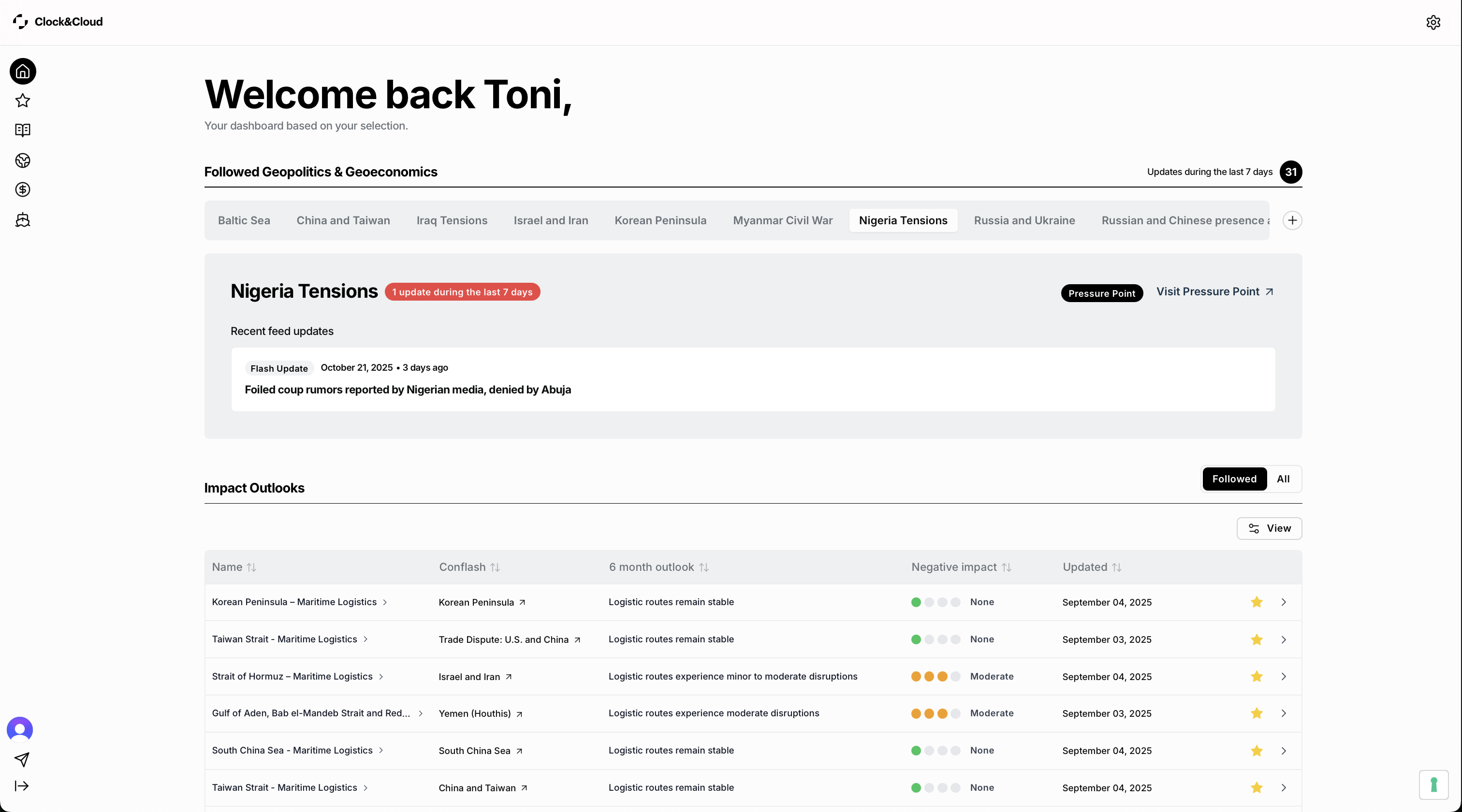Click the settings gear icon
1462x812 pixels.
(1433, 22)
